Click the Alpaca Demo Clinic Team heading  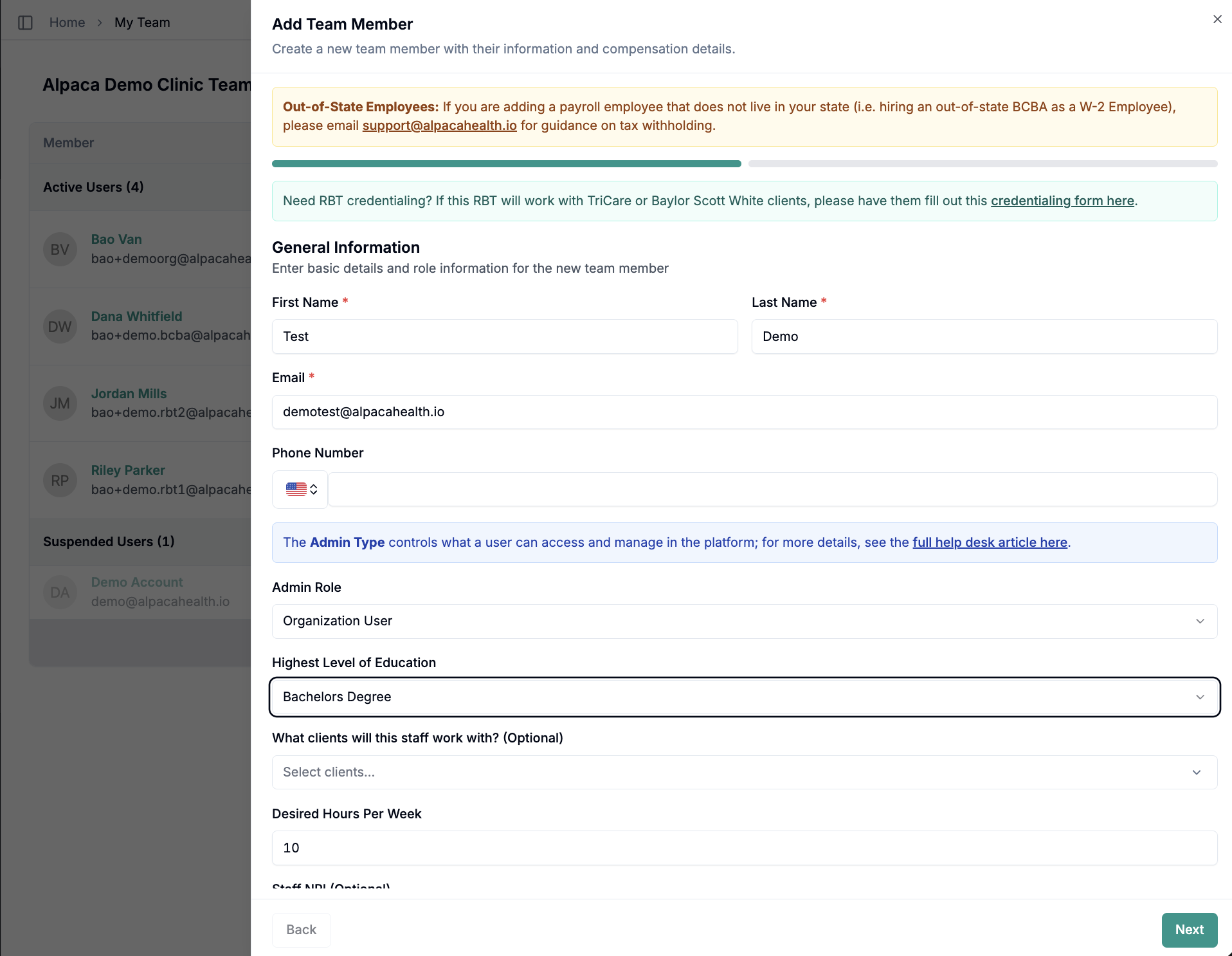coord(147,85)
